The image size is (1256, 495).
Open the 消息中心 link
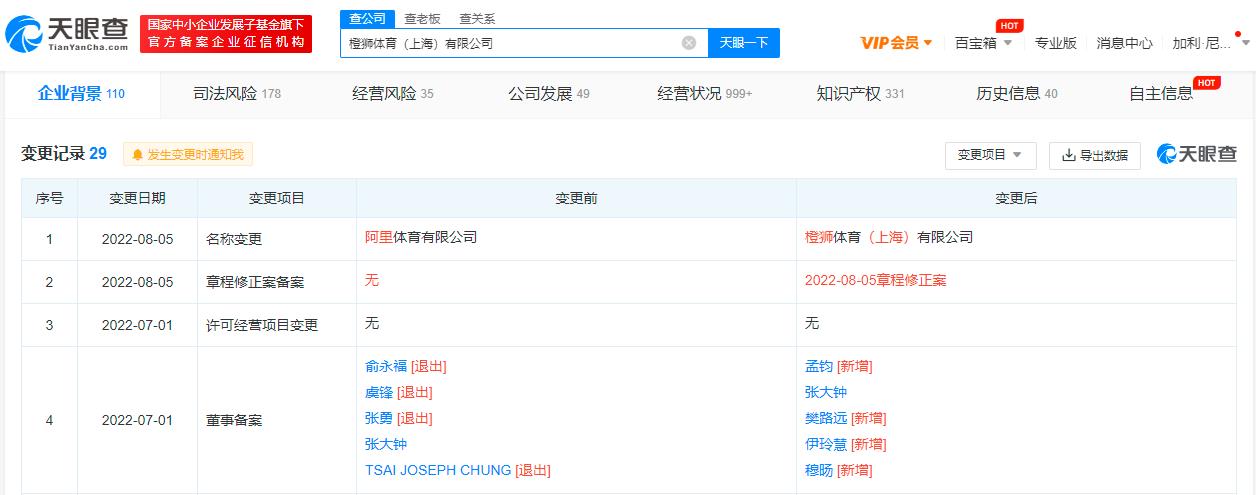pyautogui.click(x=1124, y=43)
